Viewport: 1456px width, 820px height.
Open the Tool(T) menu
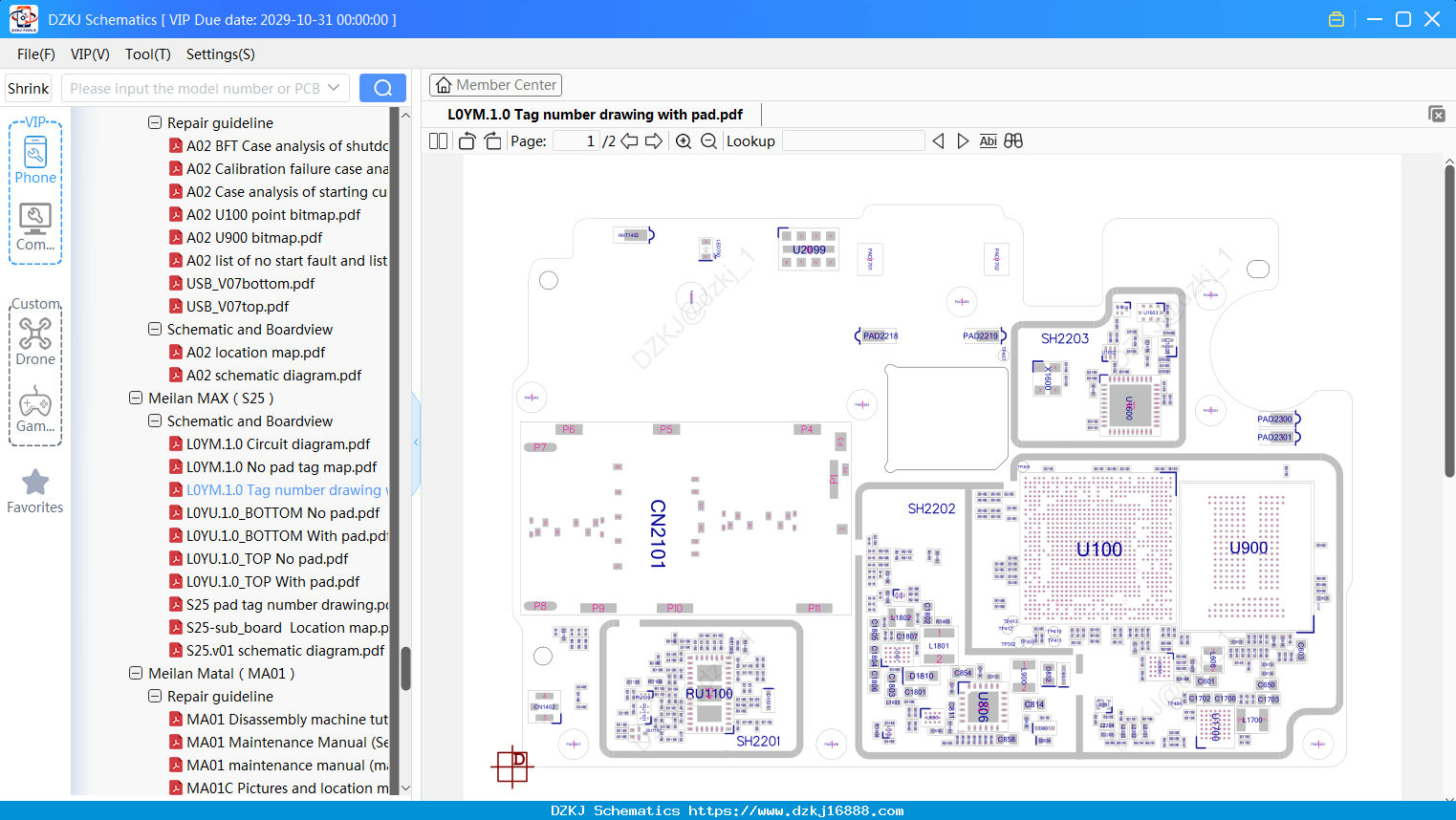[x=148, y=54]
